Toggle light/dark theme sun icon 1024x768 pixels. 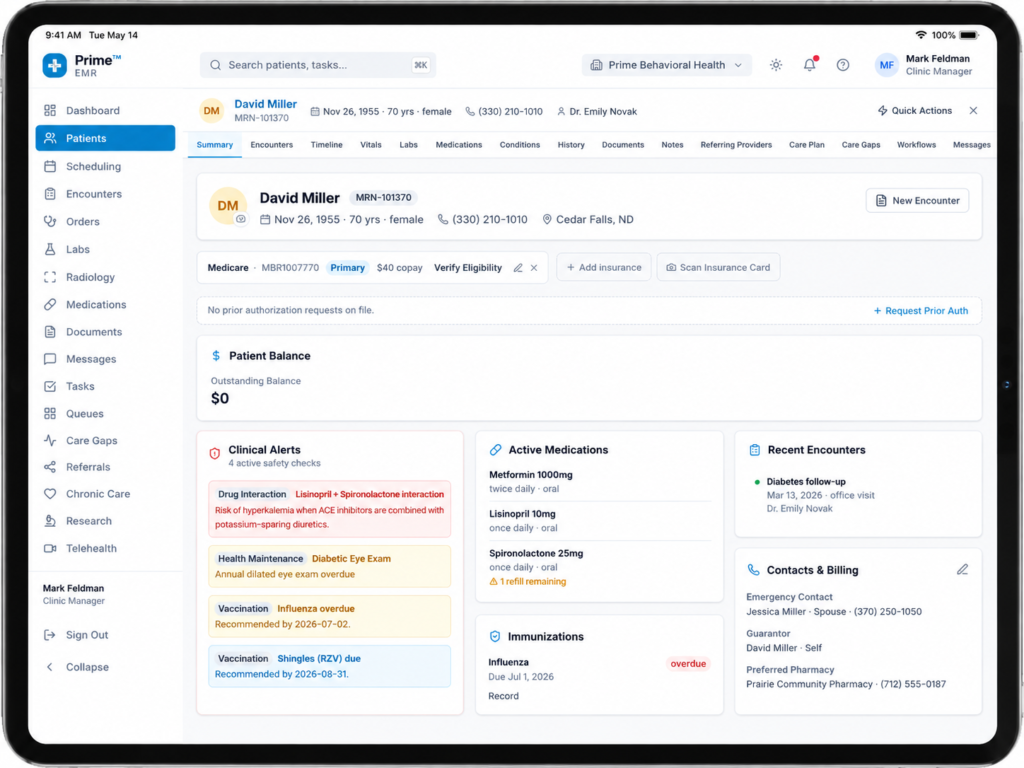[776, 65]
